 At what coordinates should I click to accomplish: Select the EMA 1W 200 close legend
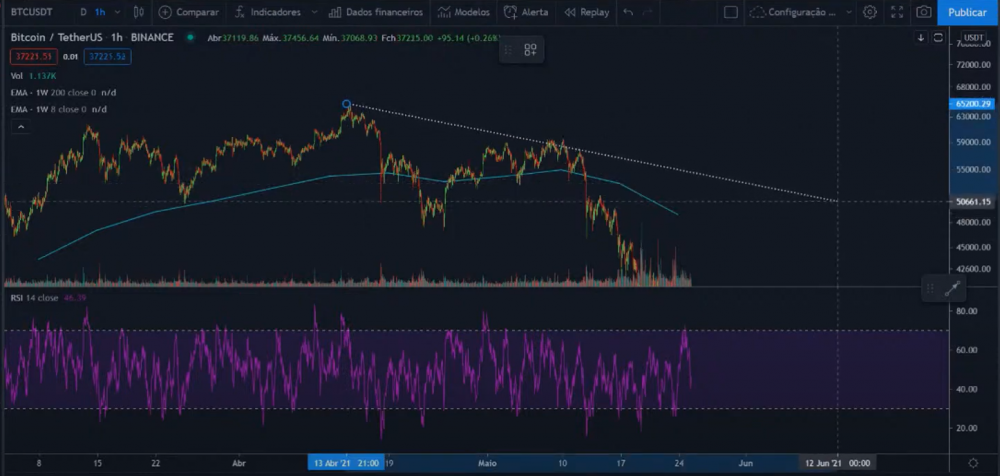pyautogui.click(x=63, y=93)
